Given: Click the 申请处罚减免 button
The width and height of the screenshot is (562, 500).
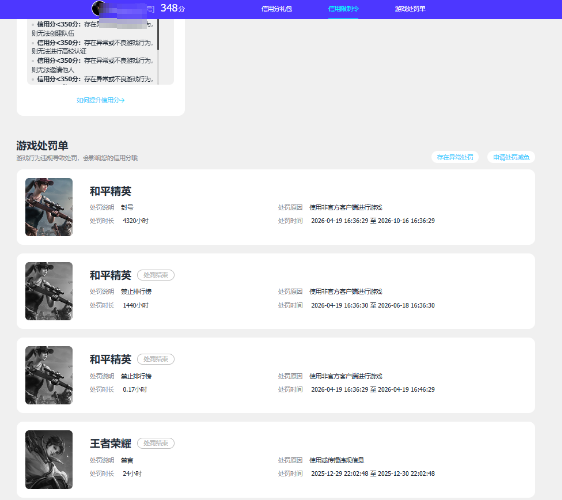Looking at the screenshot, I should [511, 157].
